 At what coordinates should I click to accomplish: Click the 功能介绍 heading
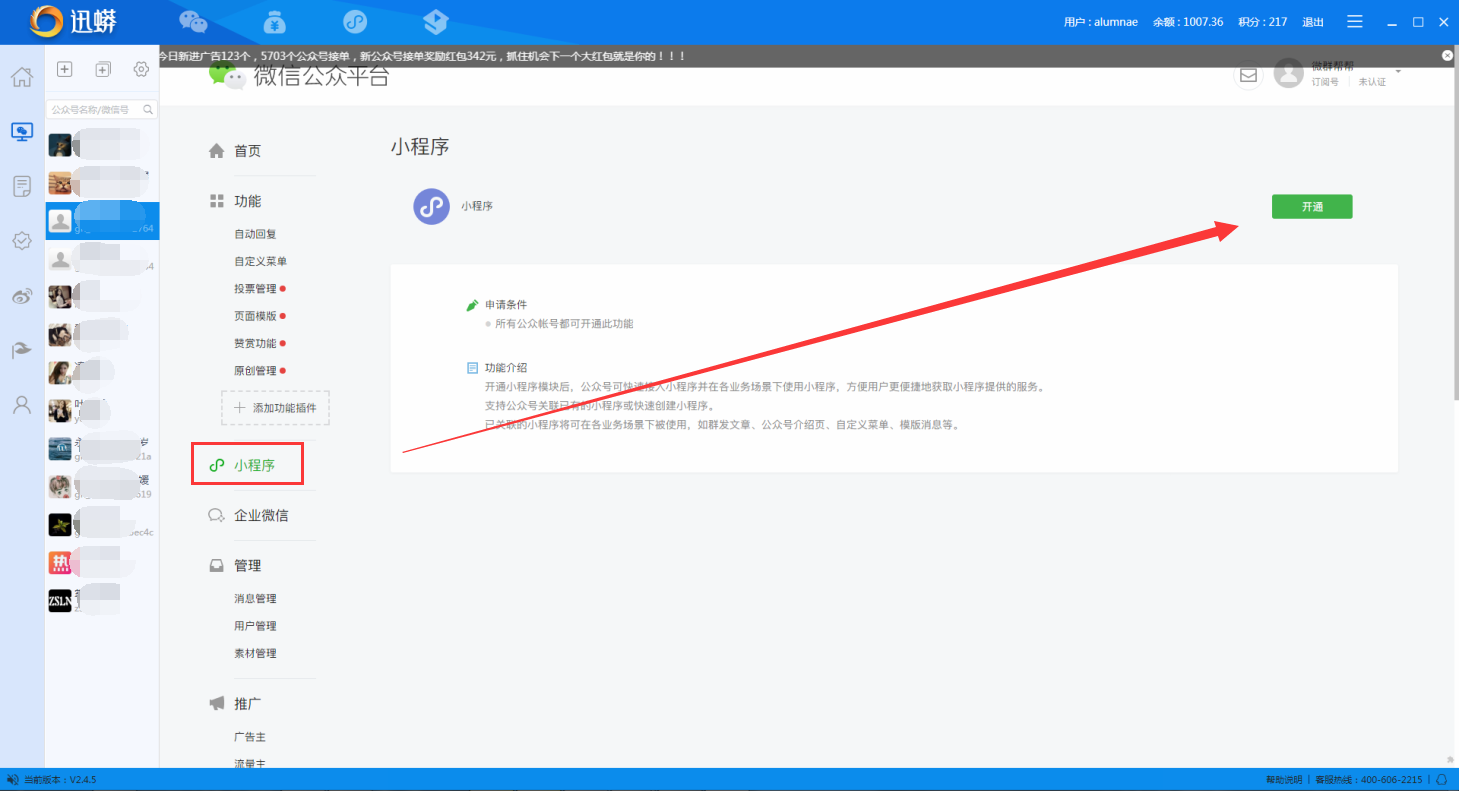506,368
